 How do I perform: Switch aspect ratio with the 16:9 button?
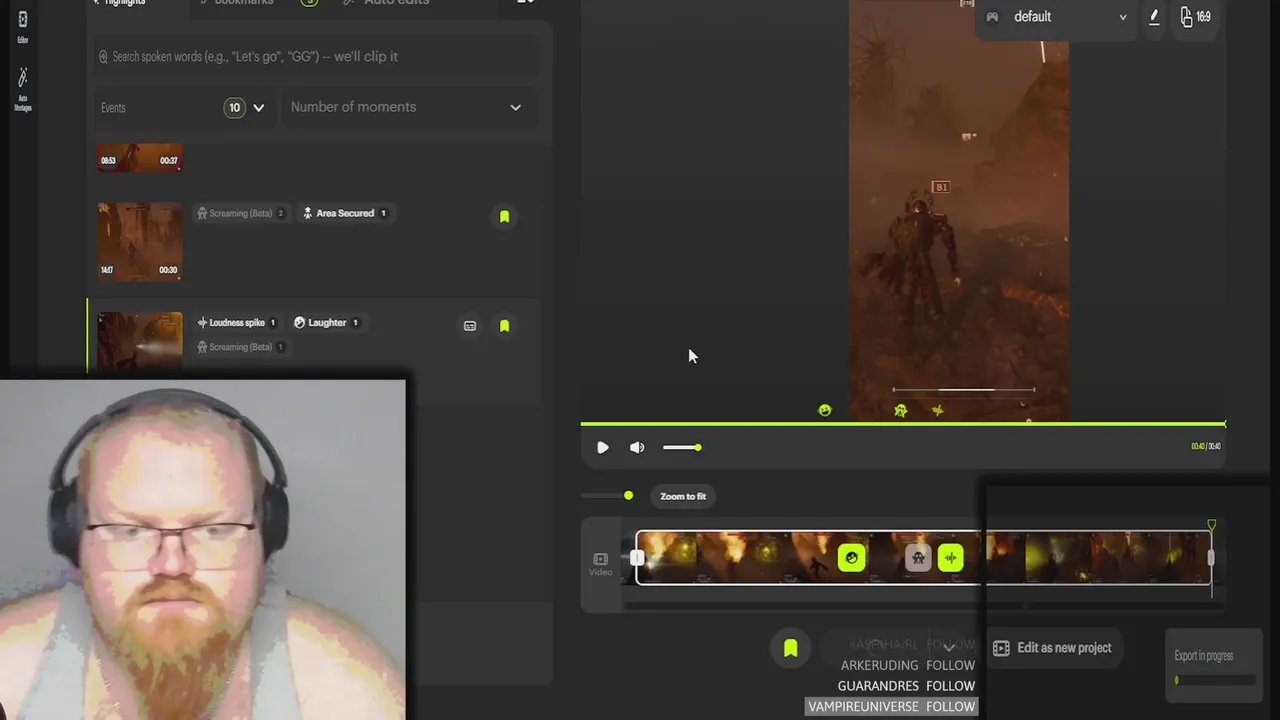1195,17
